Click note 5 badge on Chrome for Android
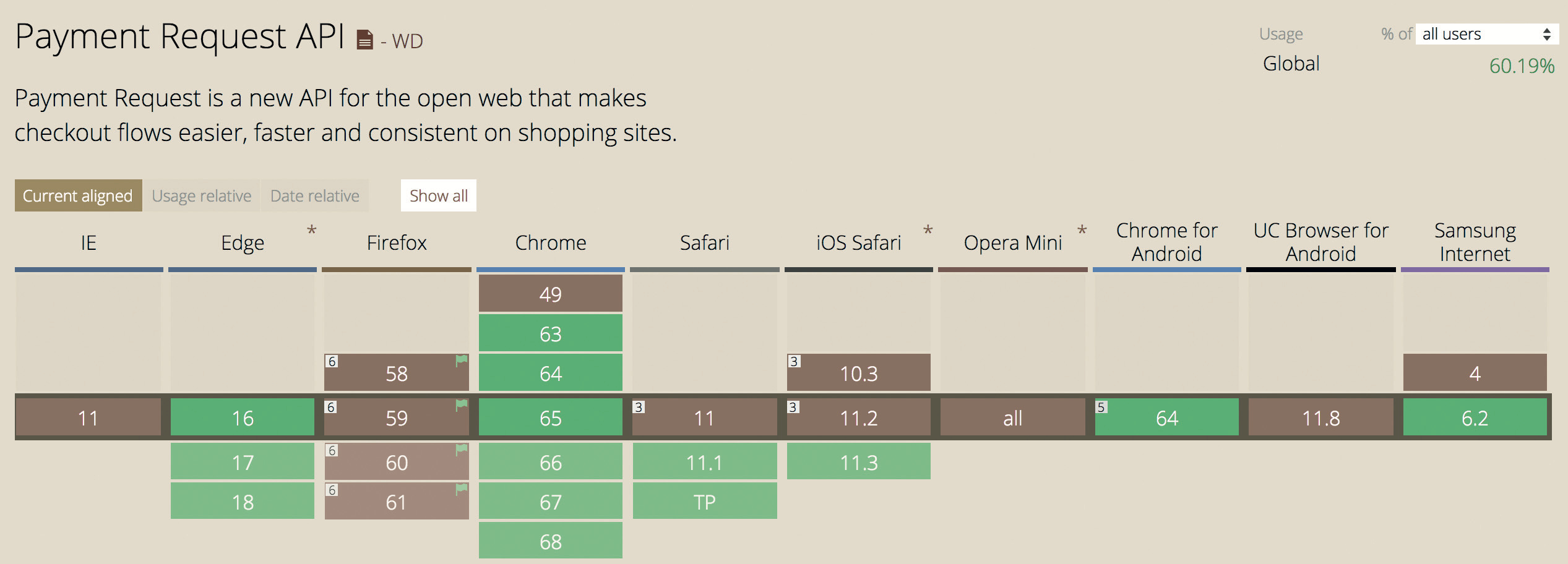This screenshot has height=564, width=1568. 1101,407
